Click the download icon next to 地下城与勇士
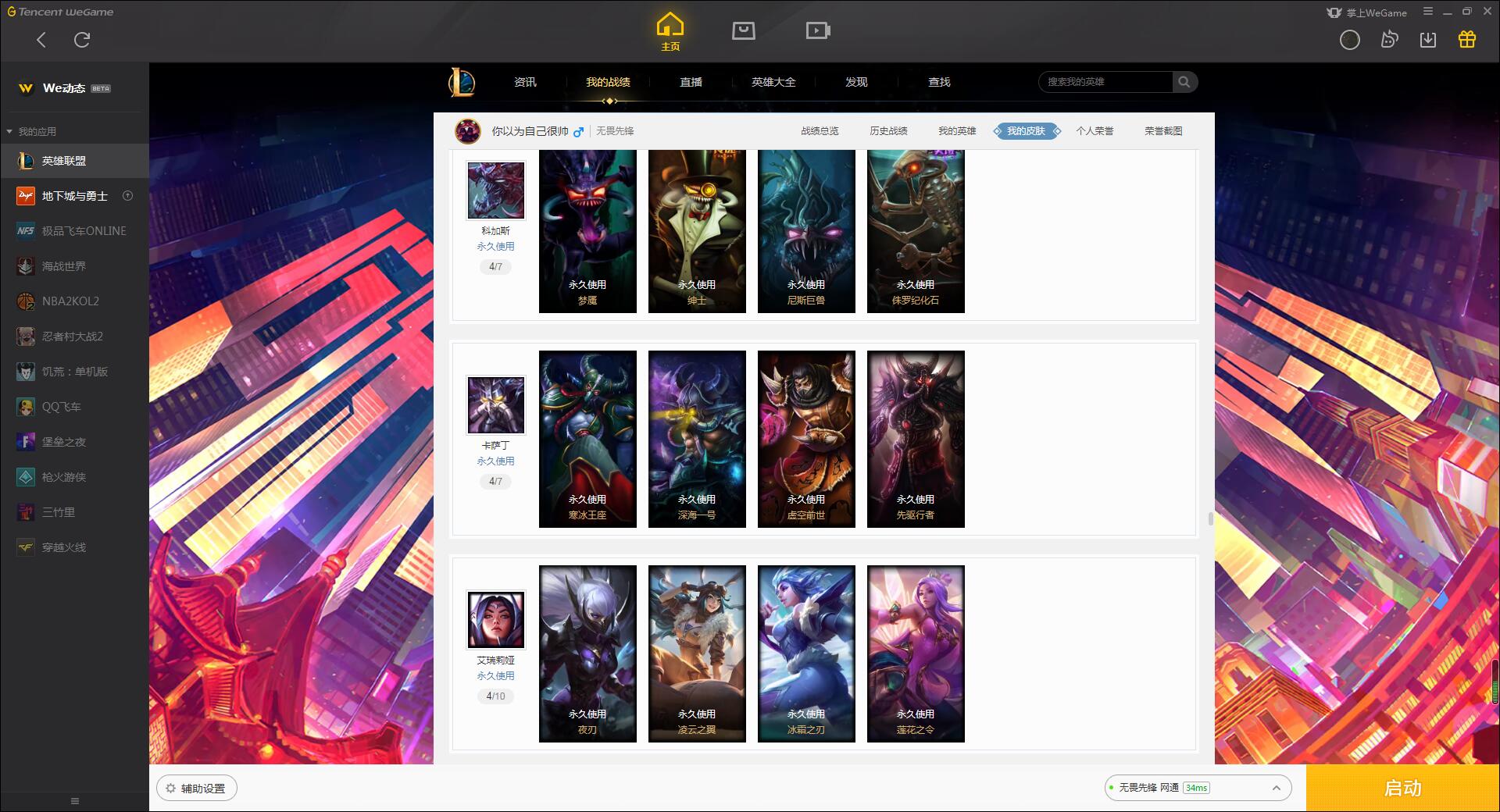This screenshot has height=812, width=1500. click(128, 196)
